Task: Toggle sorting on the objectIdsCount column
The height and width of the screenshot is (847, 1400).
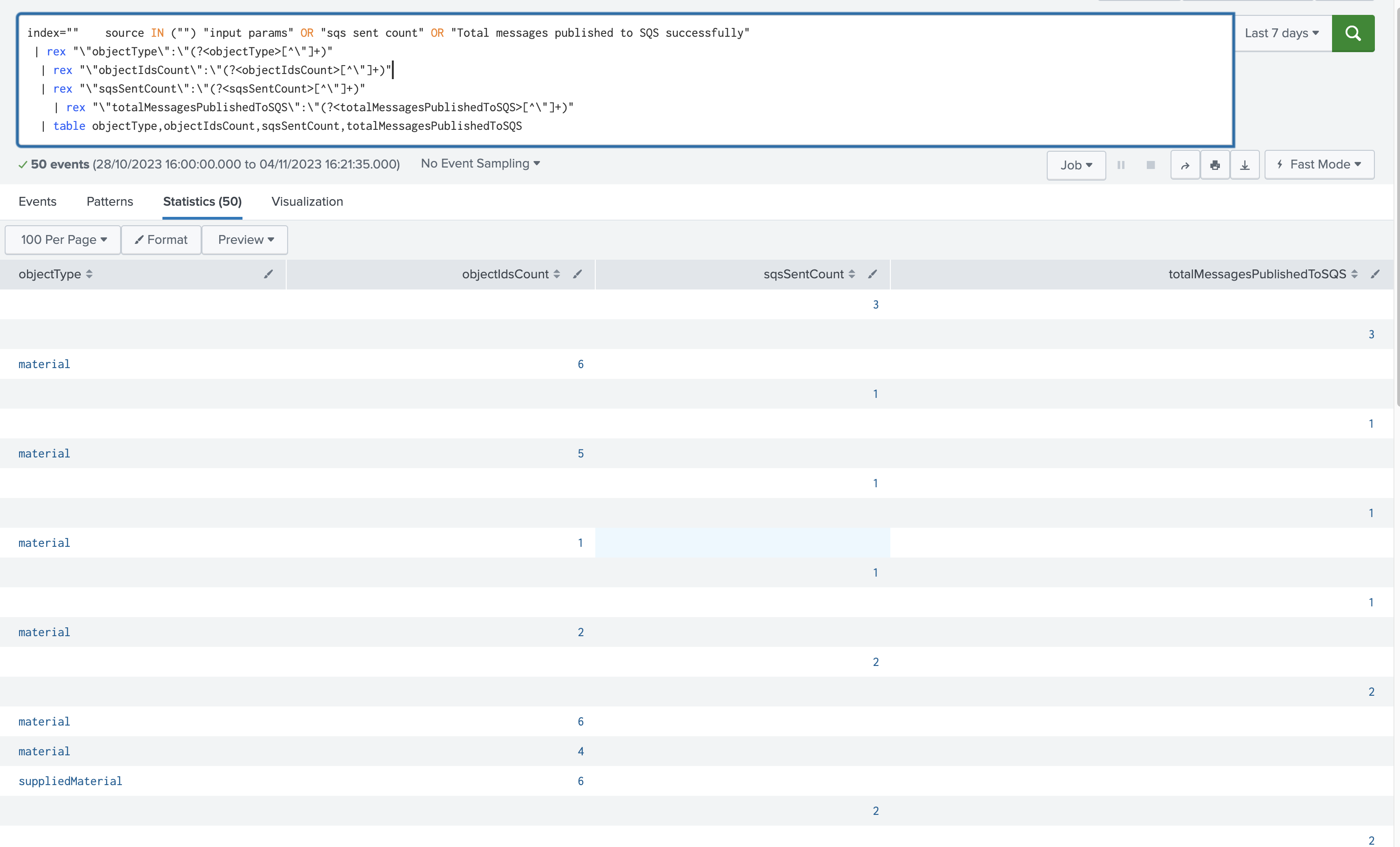Action: (x=556, y=274)
